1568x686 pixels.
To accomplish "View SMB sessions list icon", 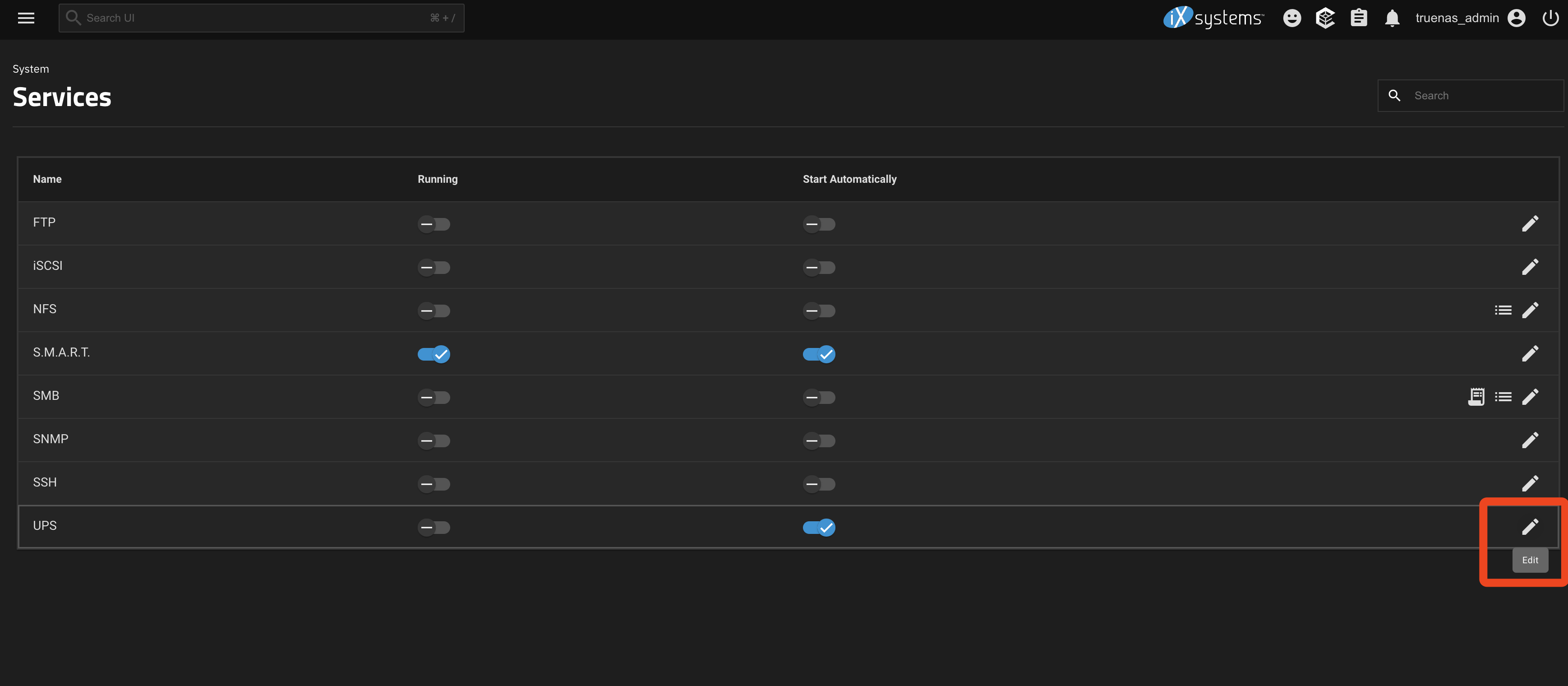I will [x=1503, y=397].
